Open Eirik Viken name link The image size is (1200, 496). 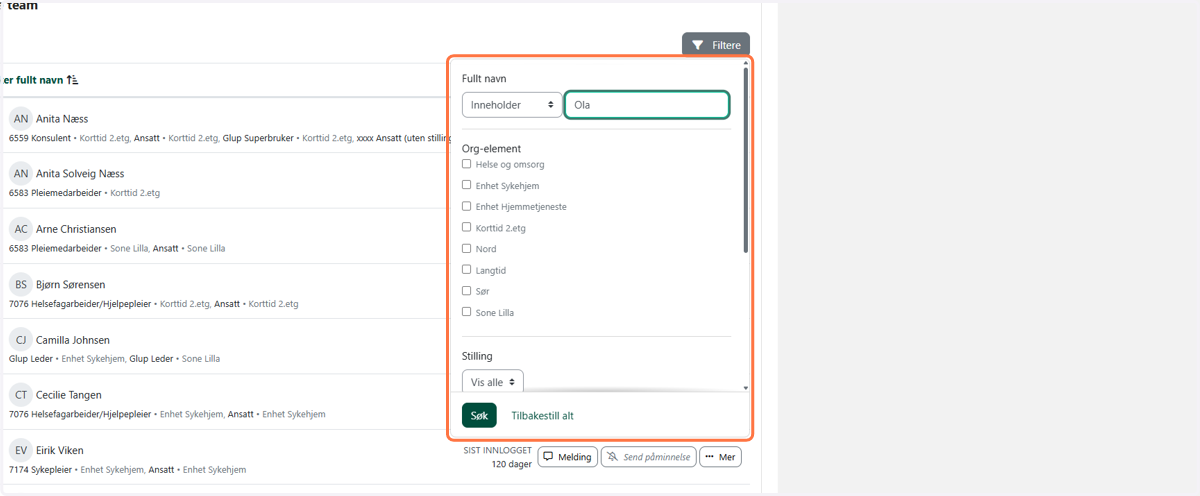(x=60, y=451)
